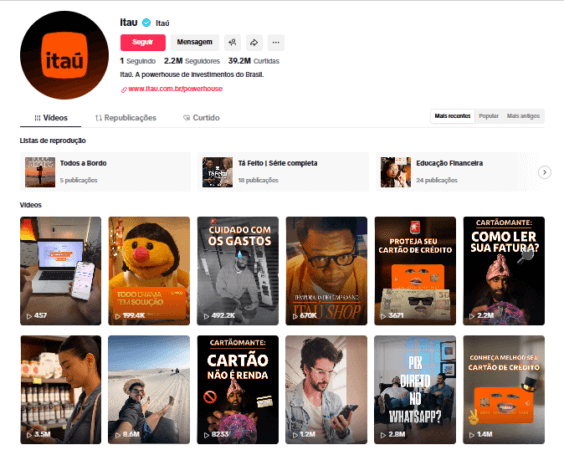This screenshot has height=450, width=564.
Task: Play the Pix direto no WhatsApp video
Action: tap(415, 390)
